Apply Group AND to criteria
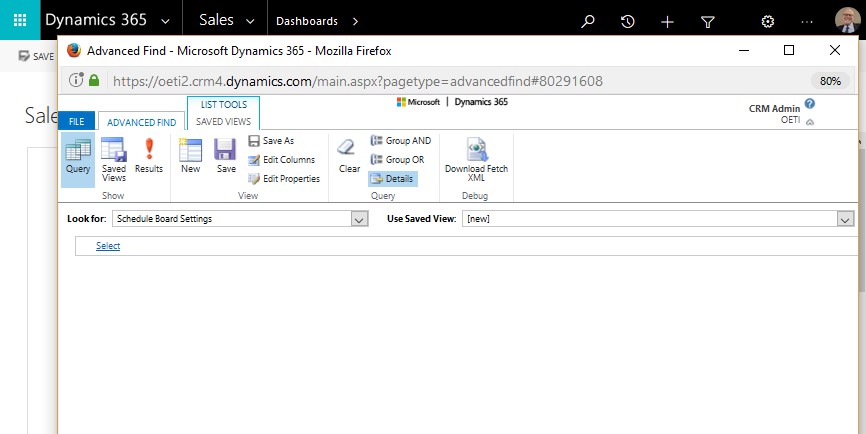The width and height of the screenshot is (866, 434). tap(400, 141)
